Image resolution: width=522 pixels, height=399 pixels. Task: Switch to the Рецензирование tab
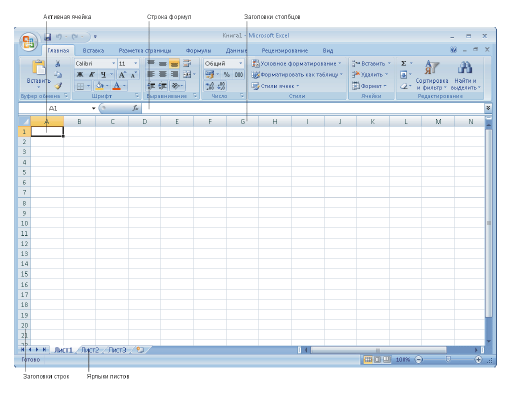[285, 50]
